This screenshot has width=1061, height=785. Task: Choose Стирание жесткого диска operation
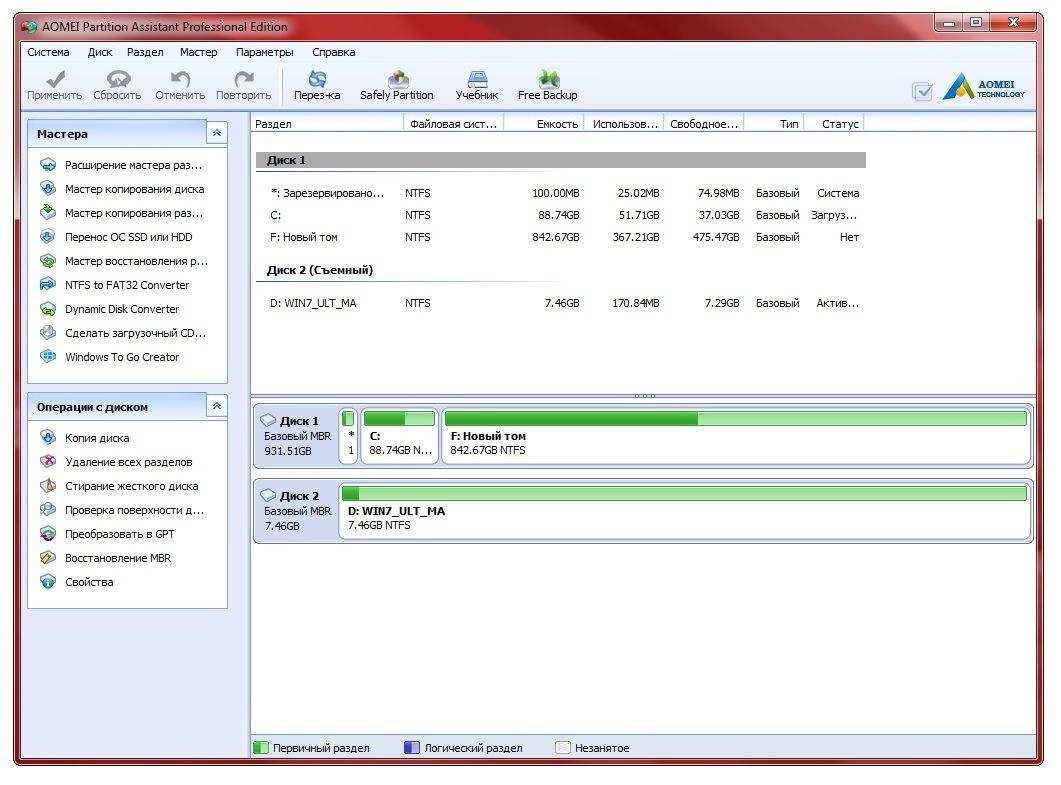pyautogui.click(x=119, y=486)
